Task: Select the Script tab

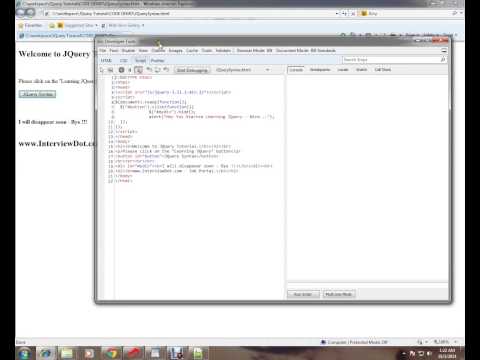Action: [140, 60]
